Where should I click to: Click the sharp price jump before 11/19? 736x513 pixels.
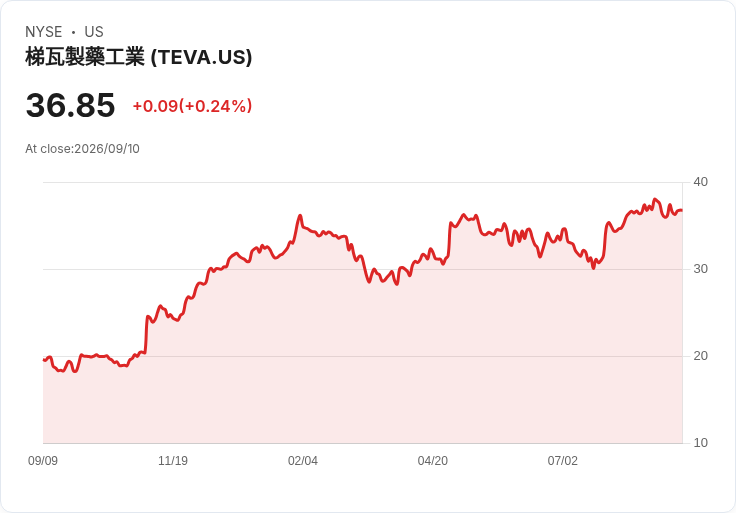(x=146, y=334)
